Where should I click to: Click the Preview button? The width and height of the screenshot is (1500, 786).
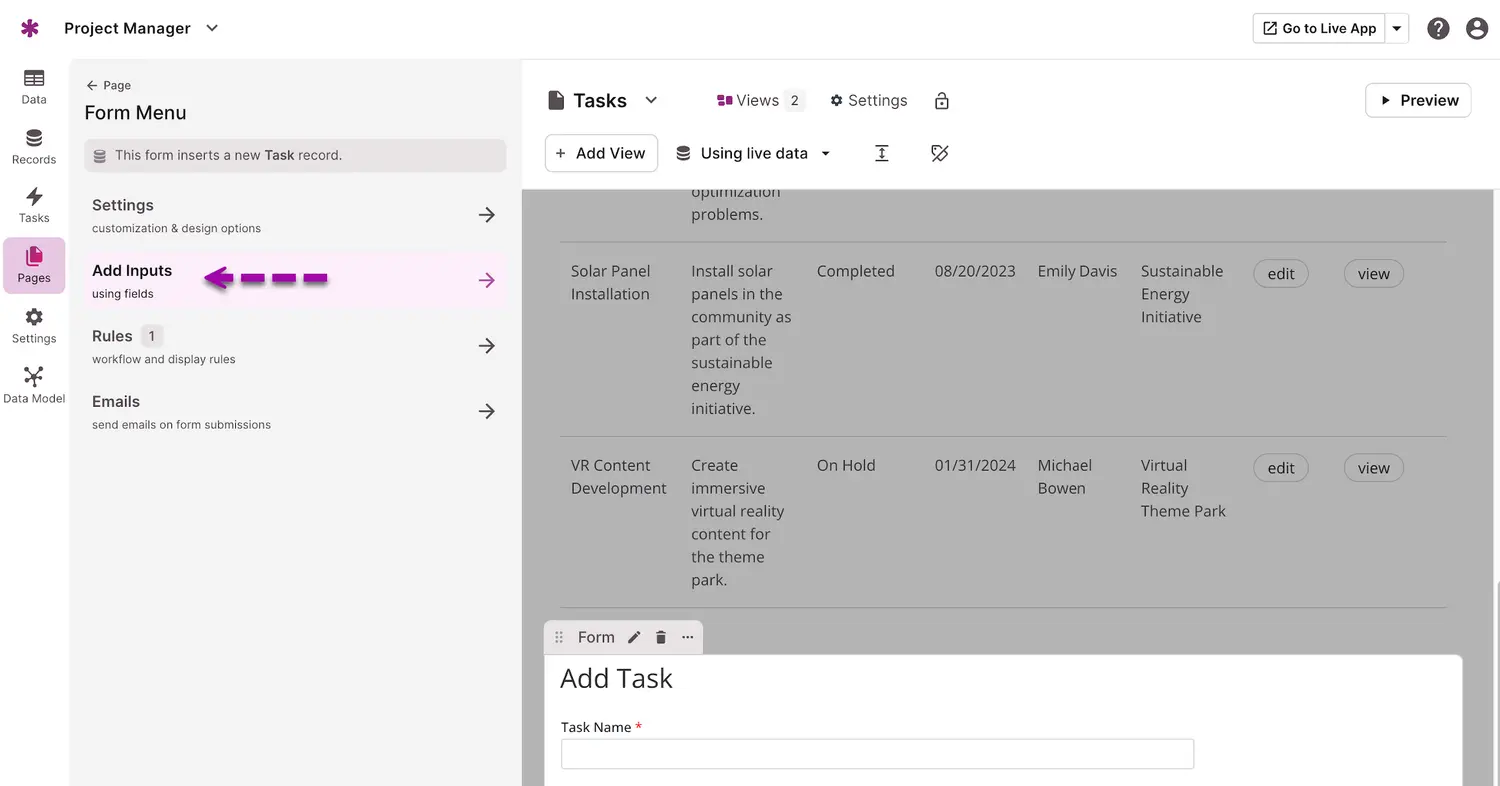click(1417, 100)
